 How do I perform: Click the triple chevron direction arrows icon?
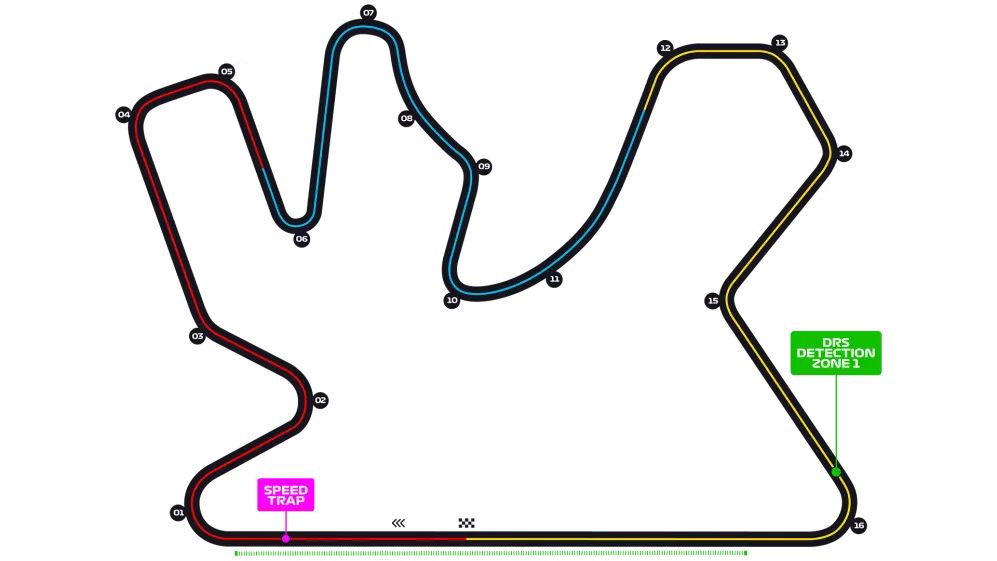click(x=399, y=523)
